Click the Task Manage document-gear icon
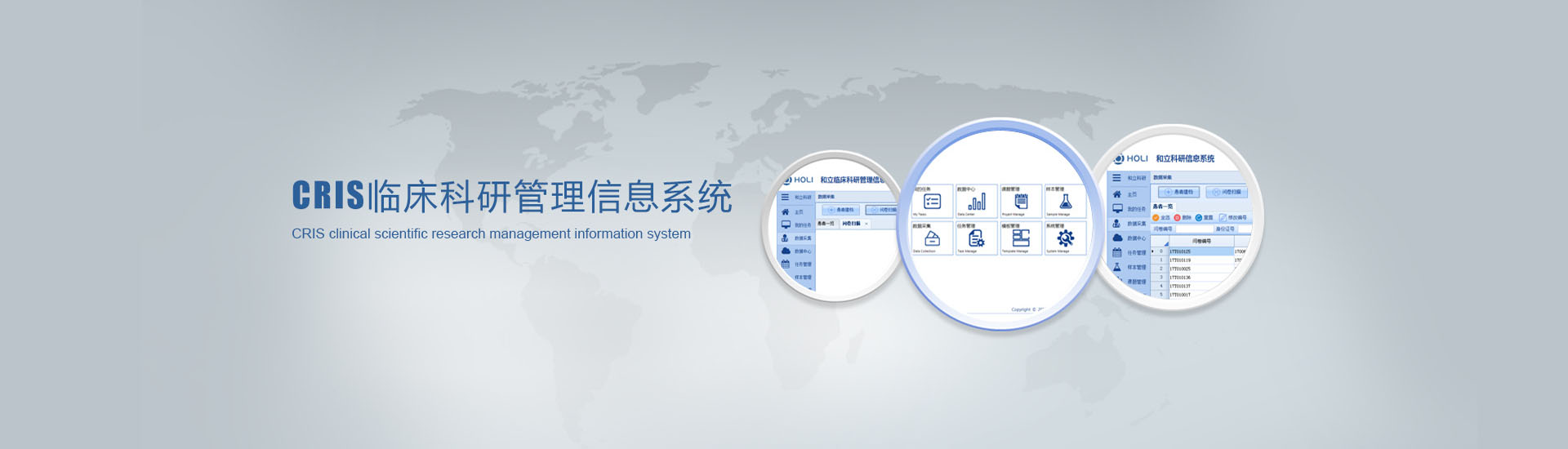The image size is (1568, 449). pyautogui.click(x=977, y=238)
